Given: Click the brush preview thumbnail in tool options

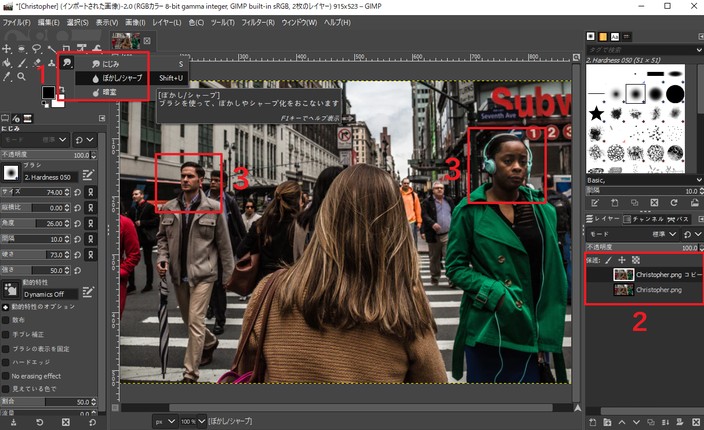Looking at the screenshot, I should [11, 172].
